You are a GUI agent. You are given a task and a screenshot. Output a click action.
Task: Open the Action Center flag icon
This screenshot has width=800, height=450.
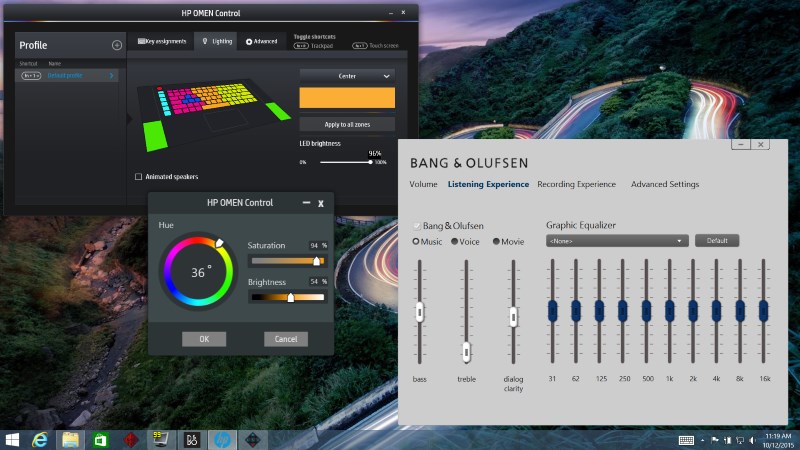(715, 440)
